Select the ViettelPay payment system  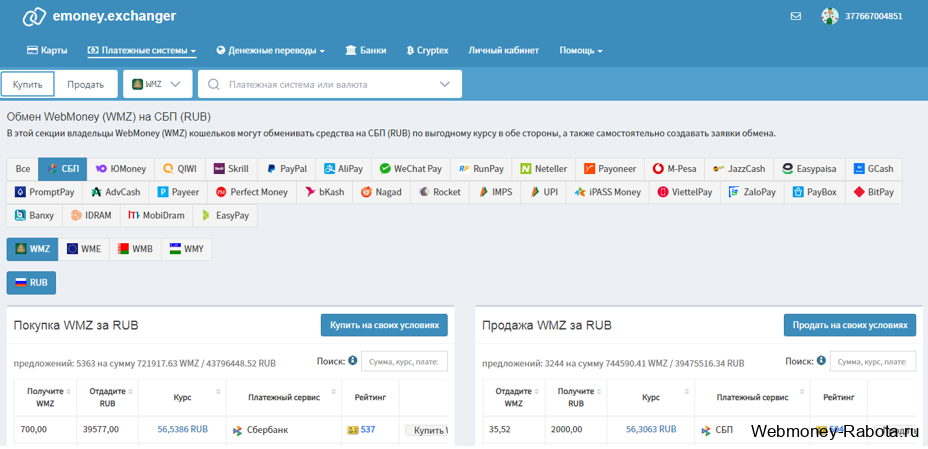(x=684, y=192)
